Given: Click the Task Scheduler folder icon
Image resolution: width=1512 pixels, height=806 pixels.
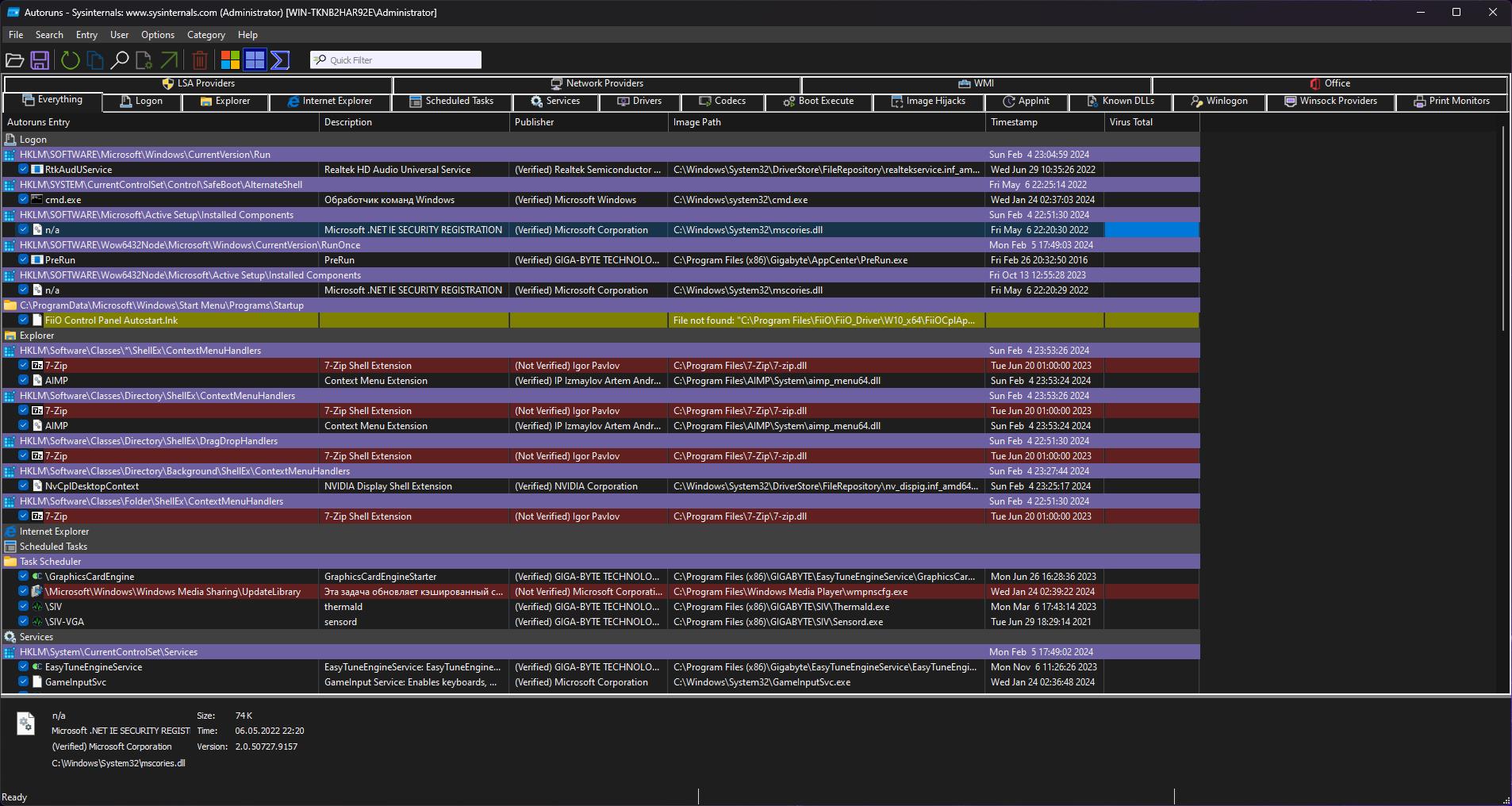Looking at the screenshot, I should point(10,562).
